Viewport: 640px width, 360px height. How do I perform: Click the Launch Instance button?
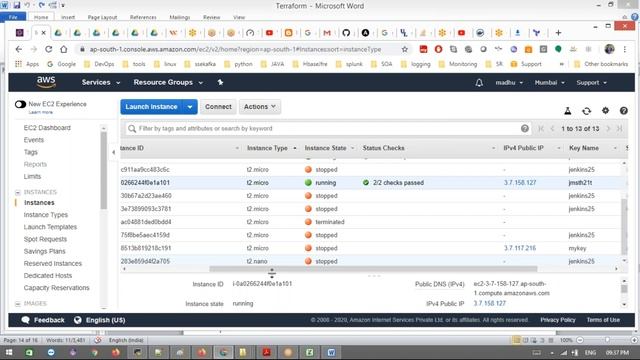tap(151, 107)
